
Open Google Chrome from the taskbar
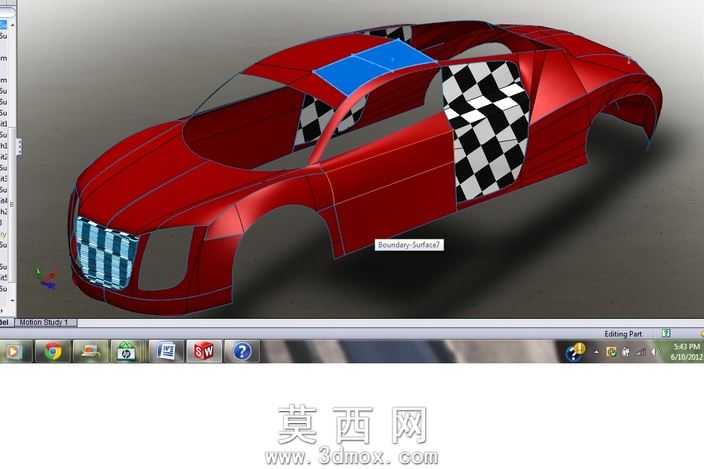pos(53,351)
